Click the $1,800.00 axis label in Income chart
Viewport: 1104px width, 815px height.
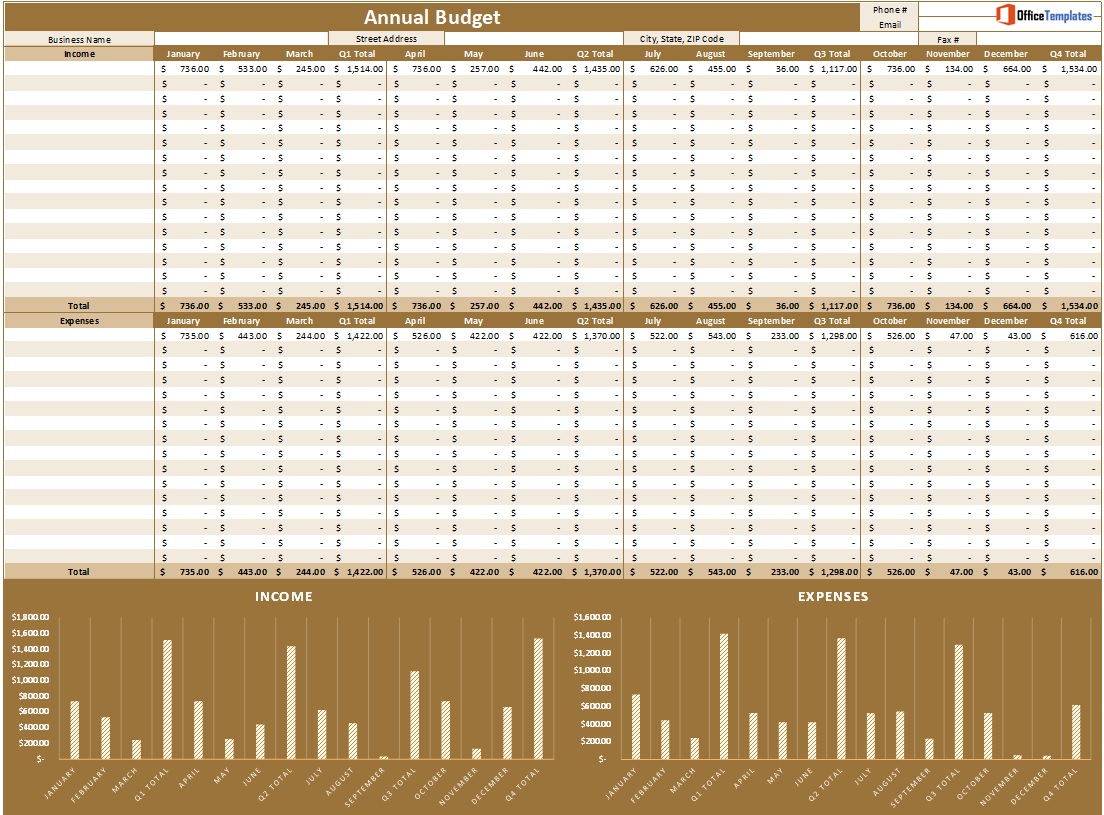[x=30, y=617]
